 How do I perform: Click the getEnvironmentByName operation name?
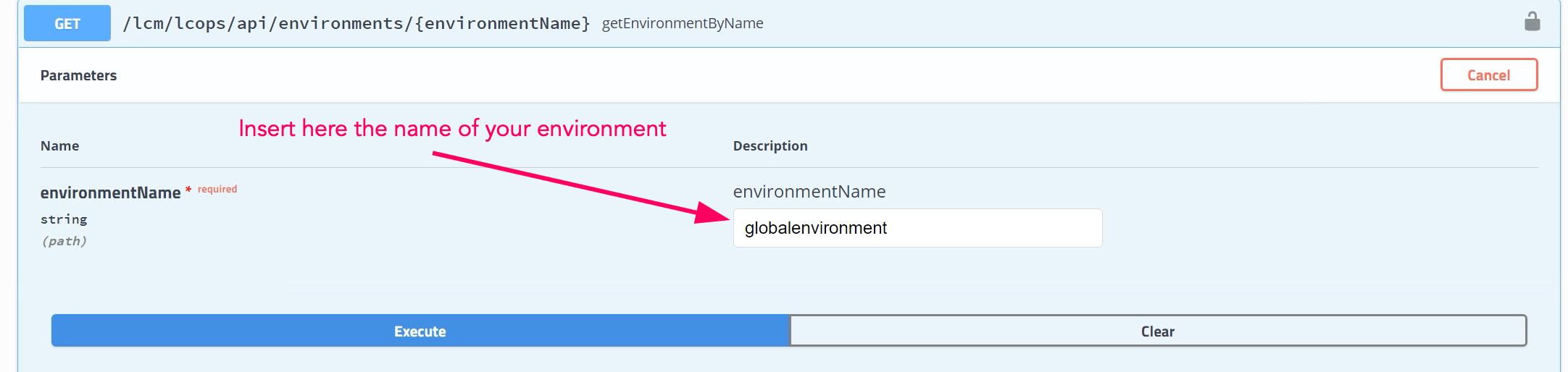pos(683,23)
